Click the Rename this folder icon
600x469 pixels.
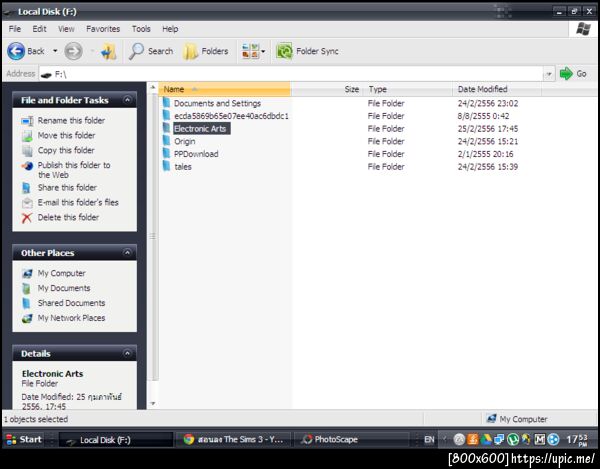click(27, 121)
